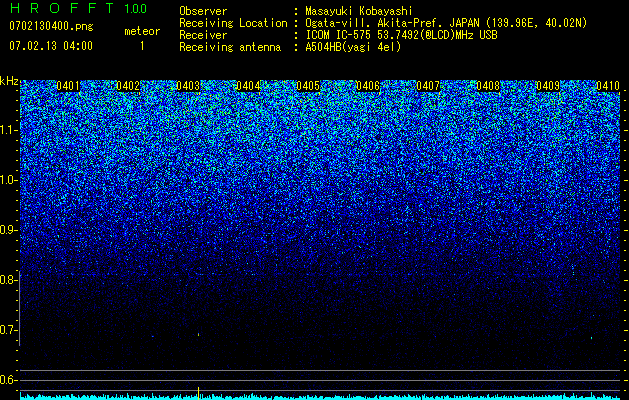Screen dimensions: 629x400
Task: Click the observer name Masayuki Kobayashi
Action: pyautogui.click(x=359, y=11)
